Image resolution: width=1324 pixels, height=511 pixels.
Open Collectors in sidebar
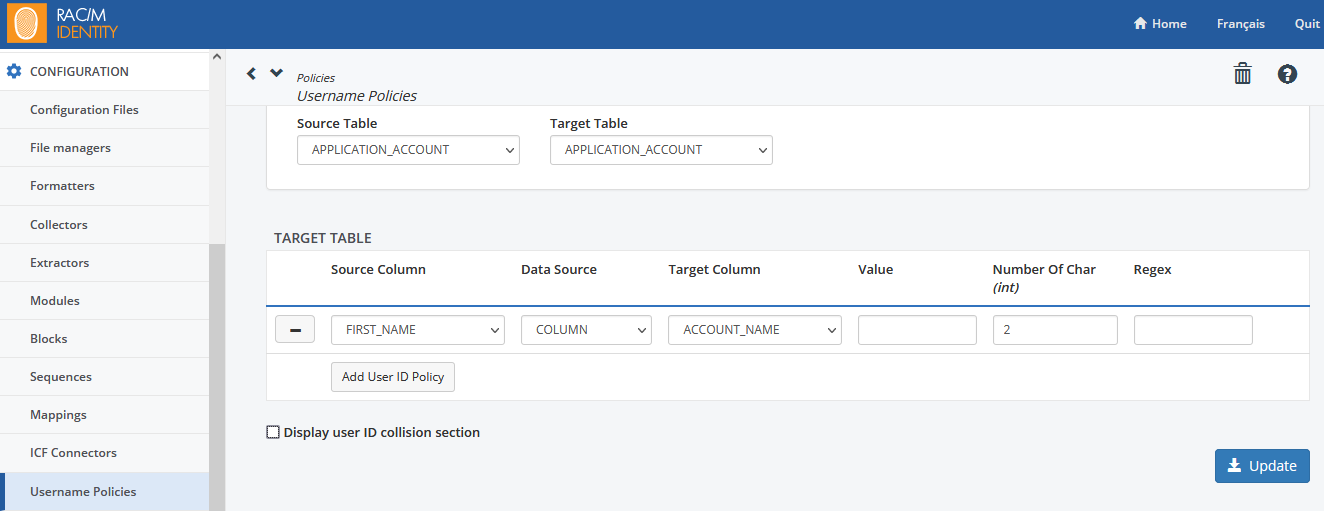[x=104, y=225]
